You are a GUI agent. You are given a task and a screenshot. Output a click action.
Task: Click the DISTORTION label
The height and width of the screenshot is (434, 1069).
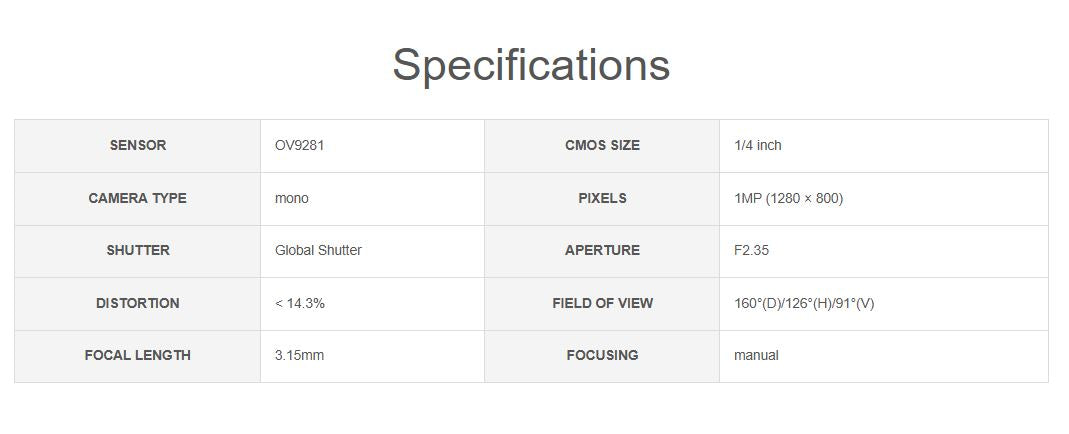tap(138, 303)
